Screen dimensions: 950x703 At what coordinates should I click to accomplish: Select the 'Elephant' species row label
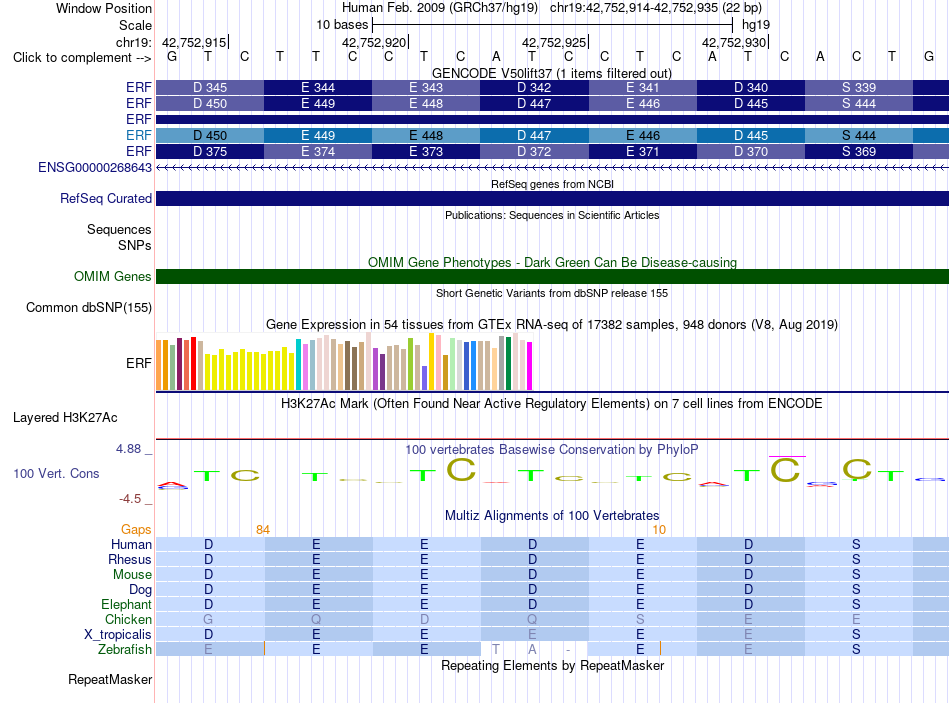(126, 604)
